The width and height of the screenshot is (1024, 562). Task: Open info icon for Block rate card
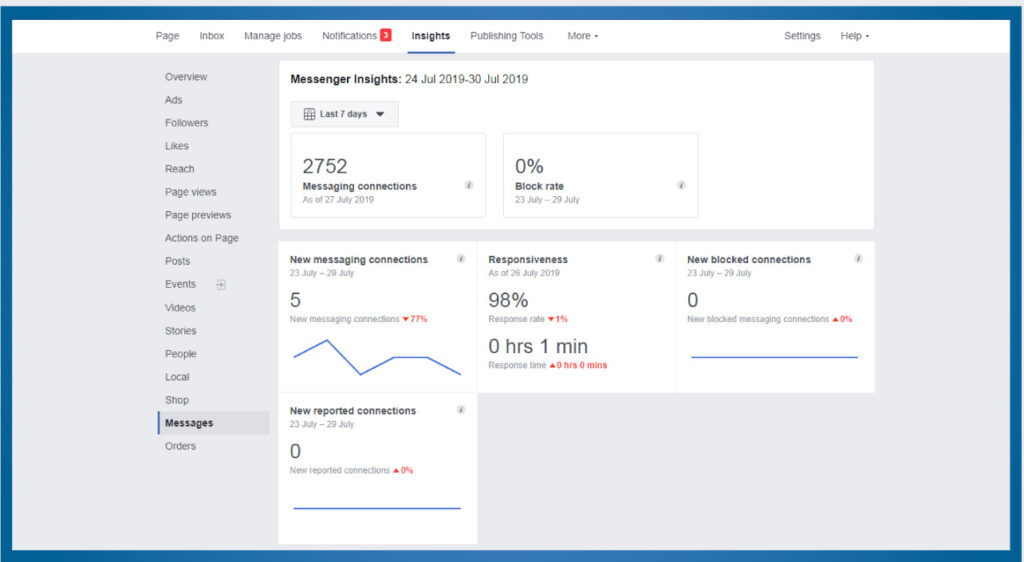coord(681,185)
